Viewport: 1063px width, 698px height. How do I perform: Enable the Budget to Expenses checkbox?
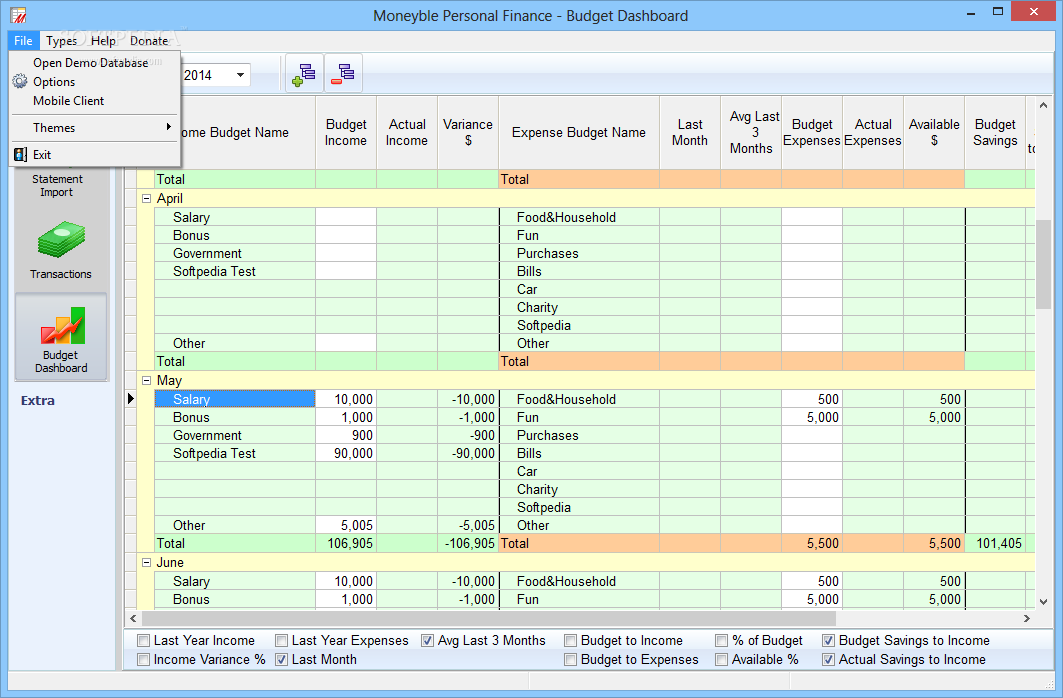[570, 659]
